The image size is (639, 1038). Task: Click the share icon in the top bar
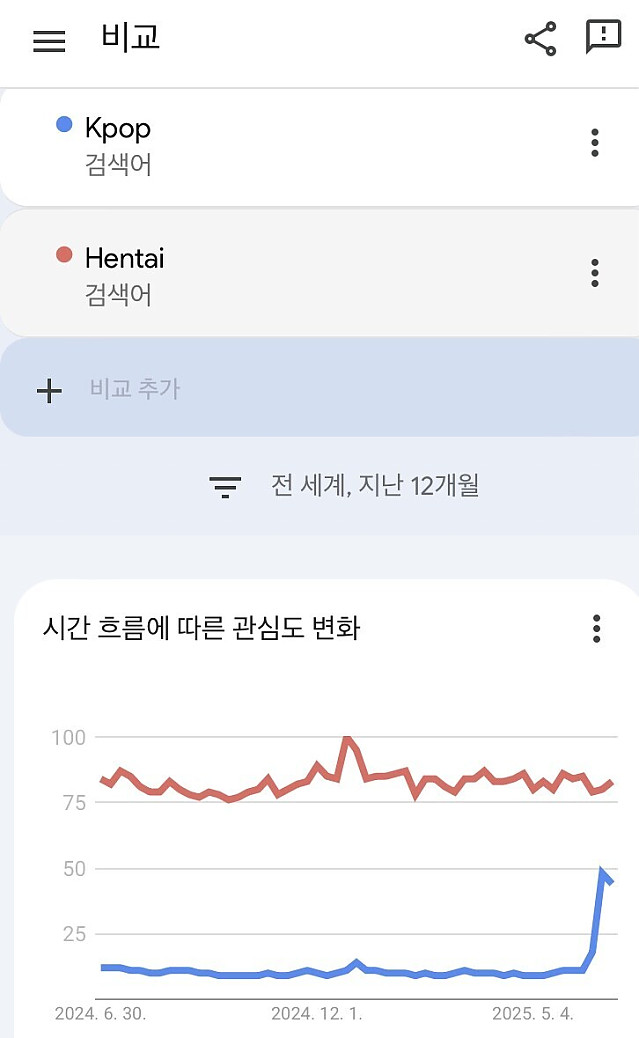click(x=539, y=39)
